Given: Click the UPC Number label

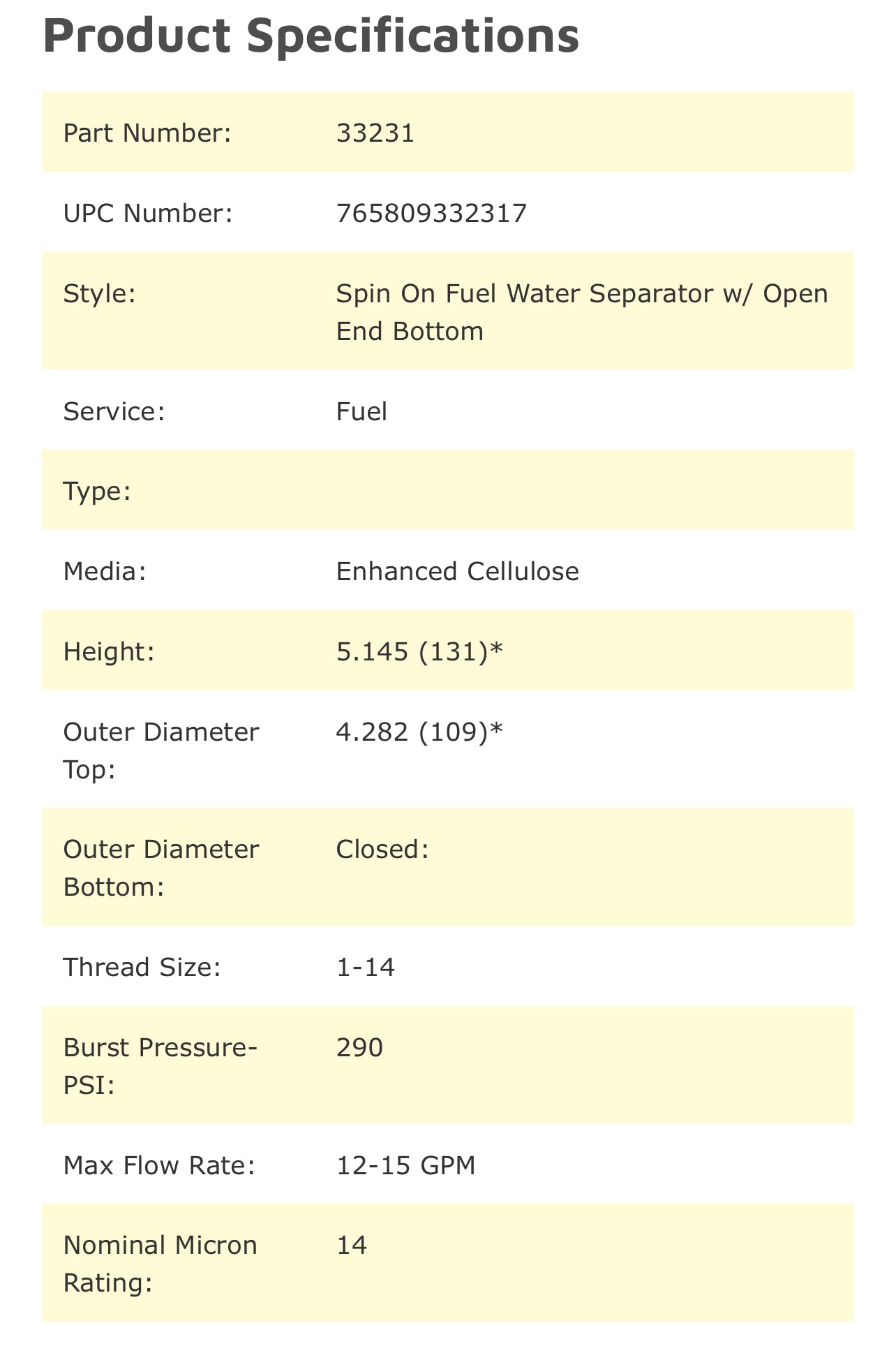Looking at the screenshot, I should (x=147, y=213).
